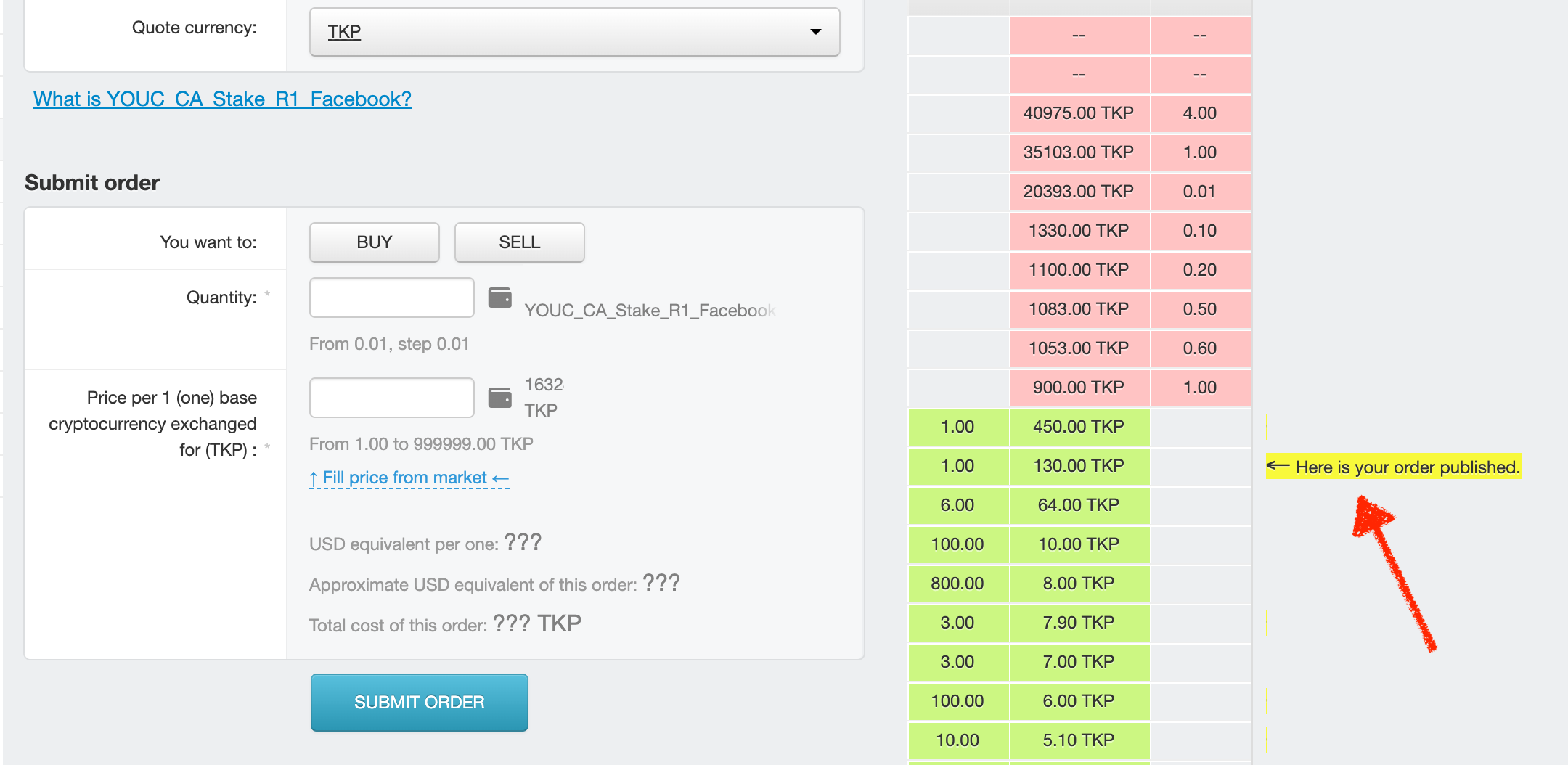This screenshot has width=1568, height=765.
Task: Select the 20393.00 TKP sell order price
Action: click(1079, 192)
